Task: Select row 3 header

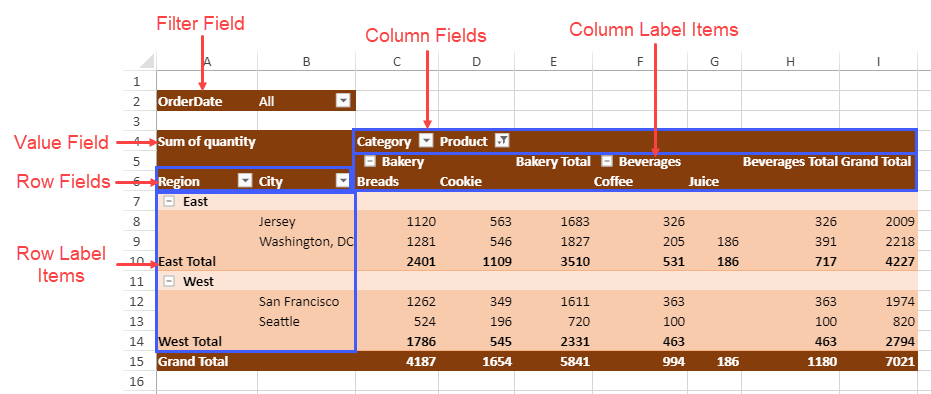Action: point(137,121)
